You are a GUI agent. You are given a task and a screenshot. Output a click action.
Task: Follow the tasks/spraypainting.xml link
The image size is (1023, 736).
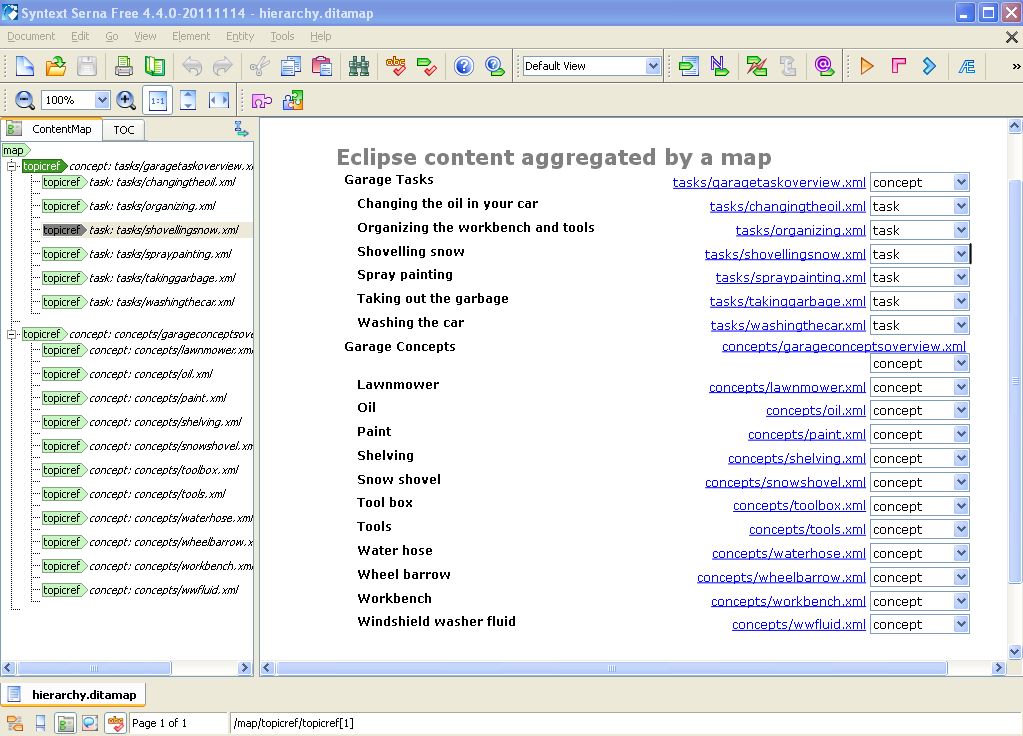791,278
